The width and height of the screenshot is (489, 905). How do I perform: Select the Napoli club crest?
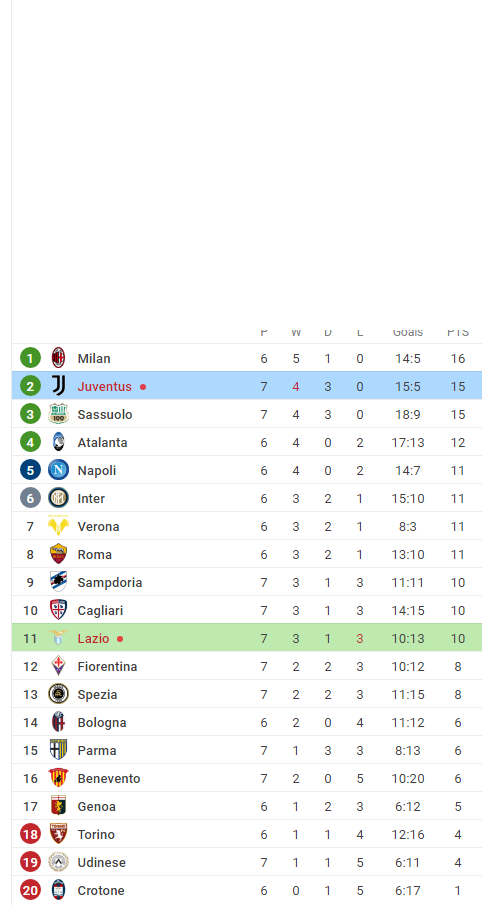(58, 470)
